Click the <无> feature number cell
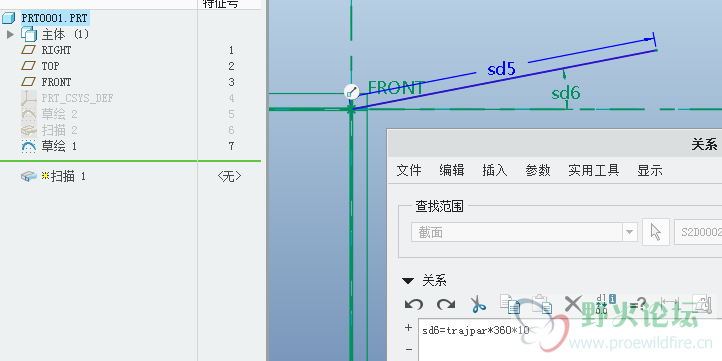 pyautogui.click(x=229, y=176)
